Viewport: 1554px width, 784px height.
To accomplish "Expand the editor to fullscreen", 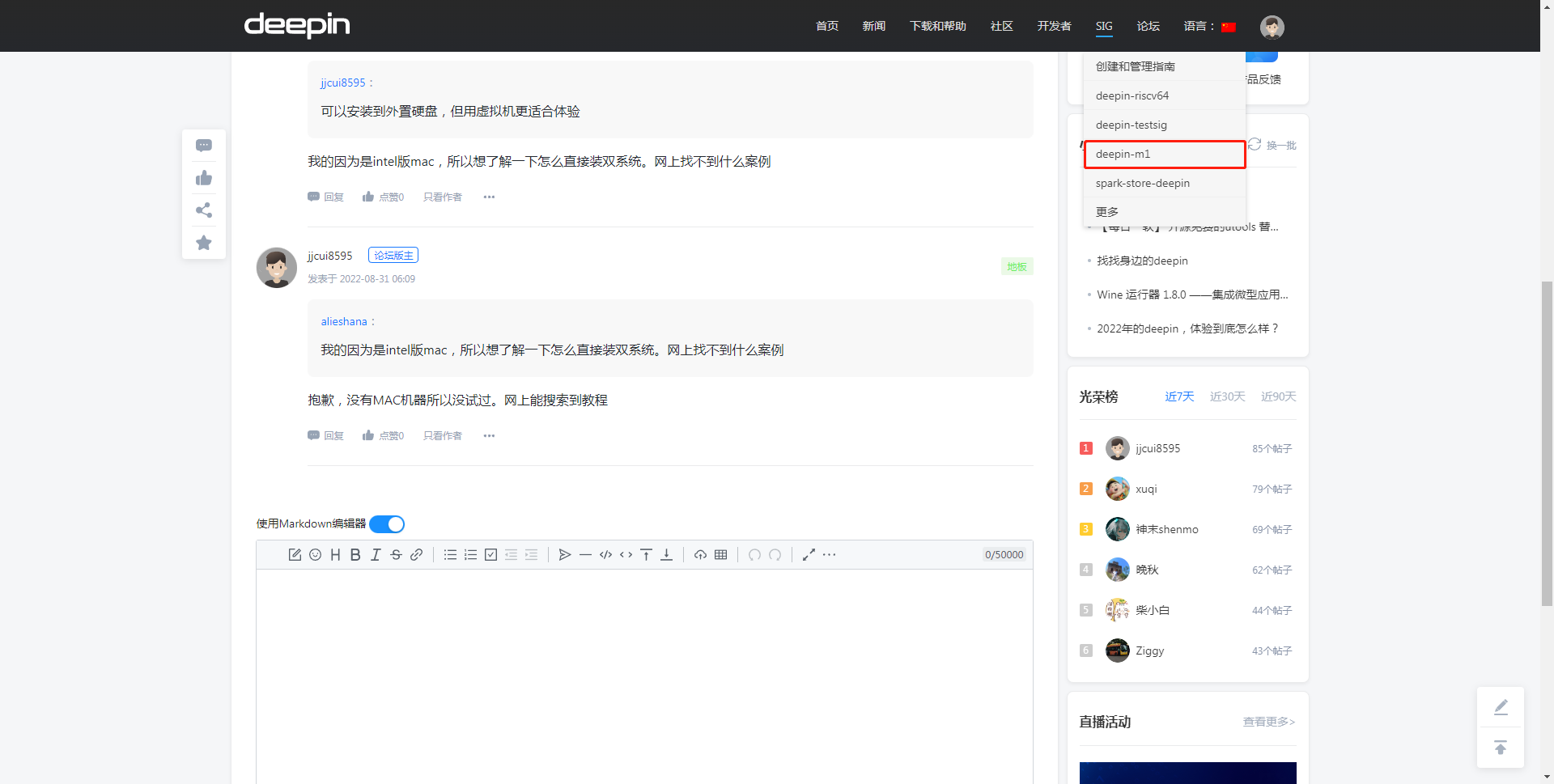I will [x=809, y=554].
